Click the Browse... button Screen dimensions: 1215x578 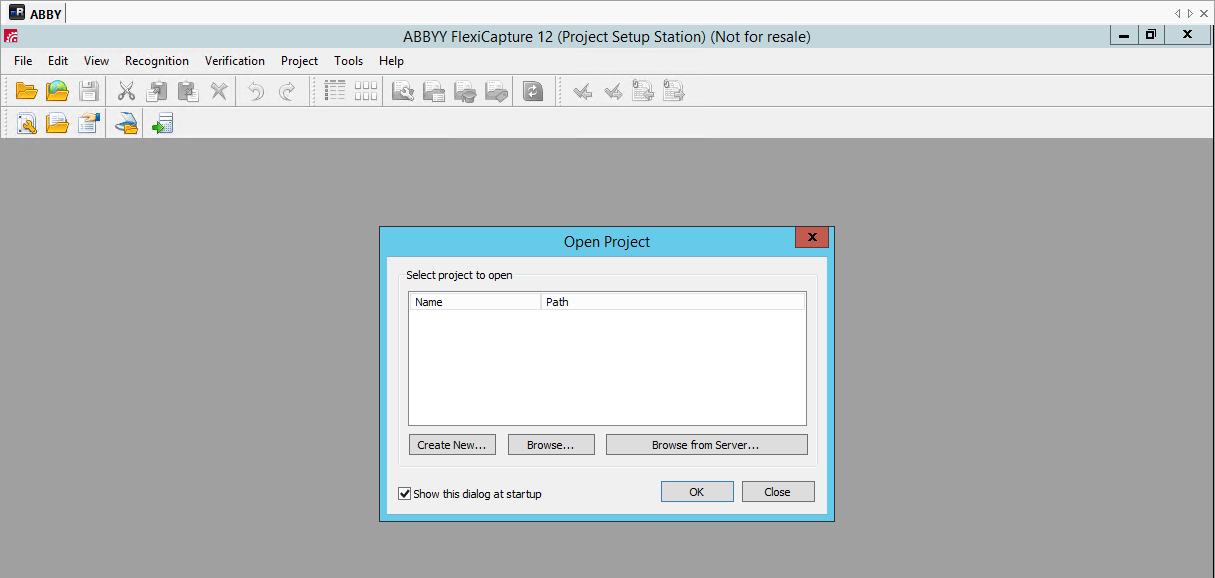coord(551,445)
